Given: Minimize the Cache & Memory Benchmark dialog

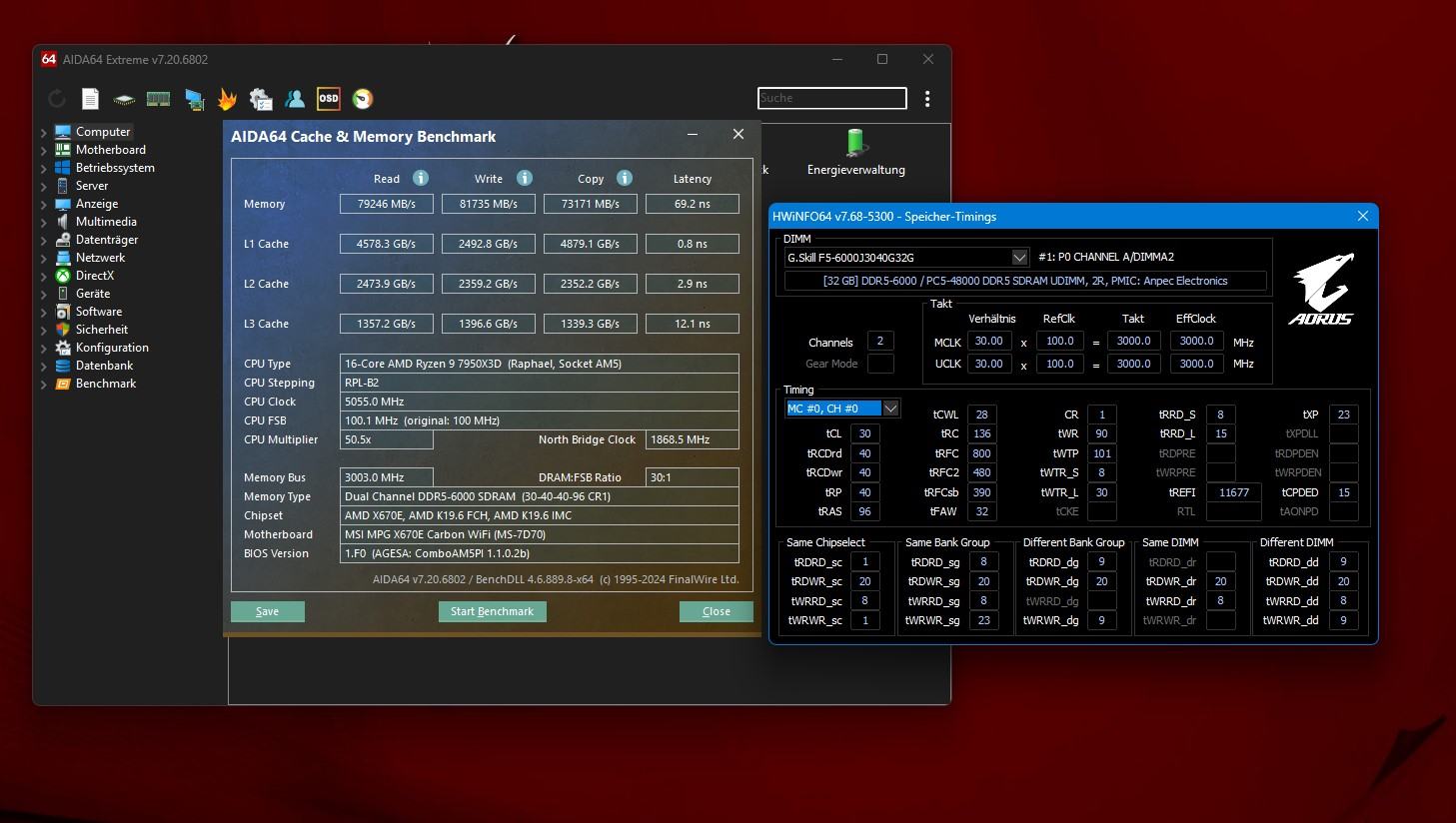Looking at the screenshot, I should point(693,134).
